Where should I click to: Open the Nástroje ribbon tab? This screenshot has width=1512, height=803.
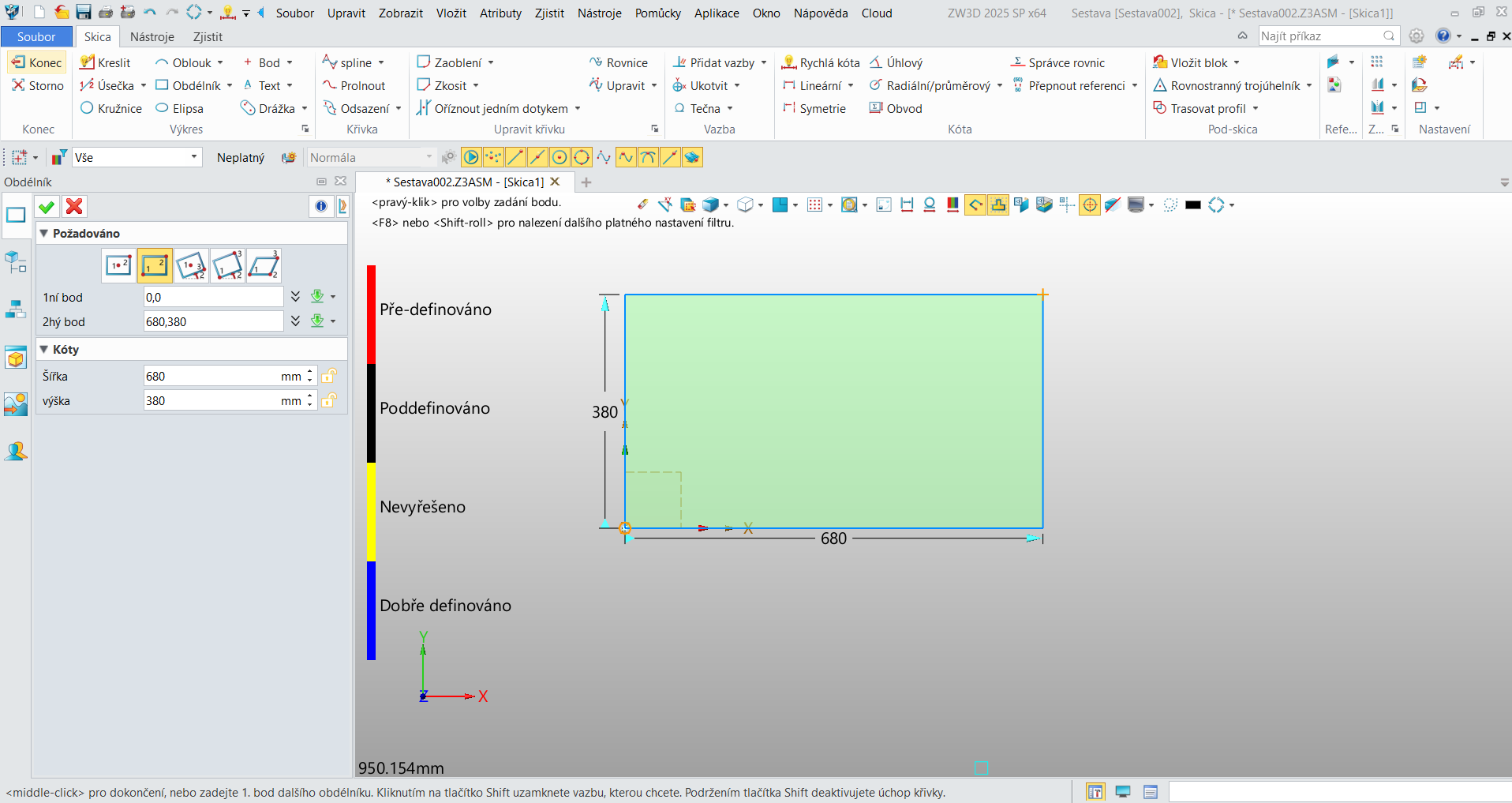[152, 36]
